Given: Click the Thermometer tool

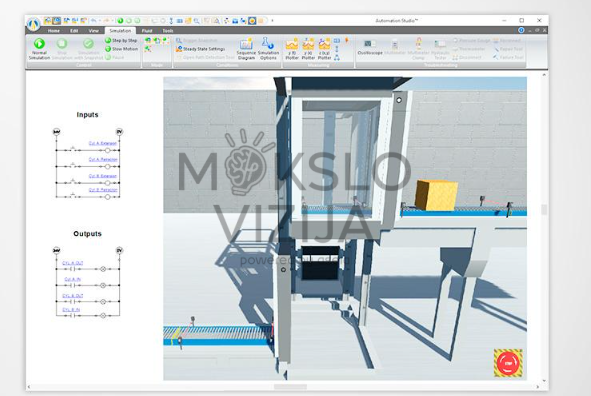Looking at the screenshot, I should point(469,49).
